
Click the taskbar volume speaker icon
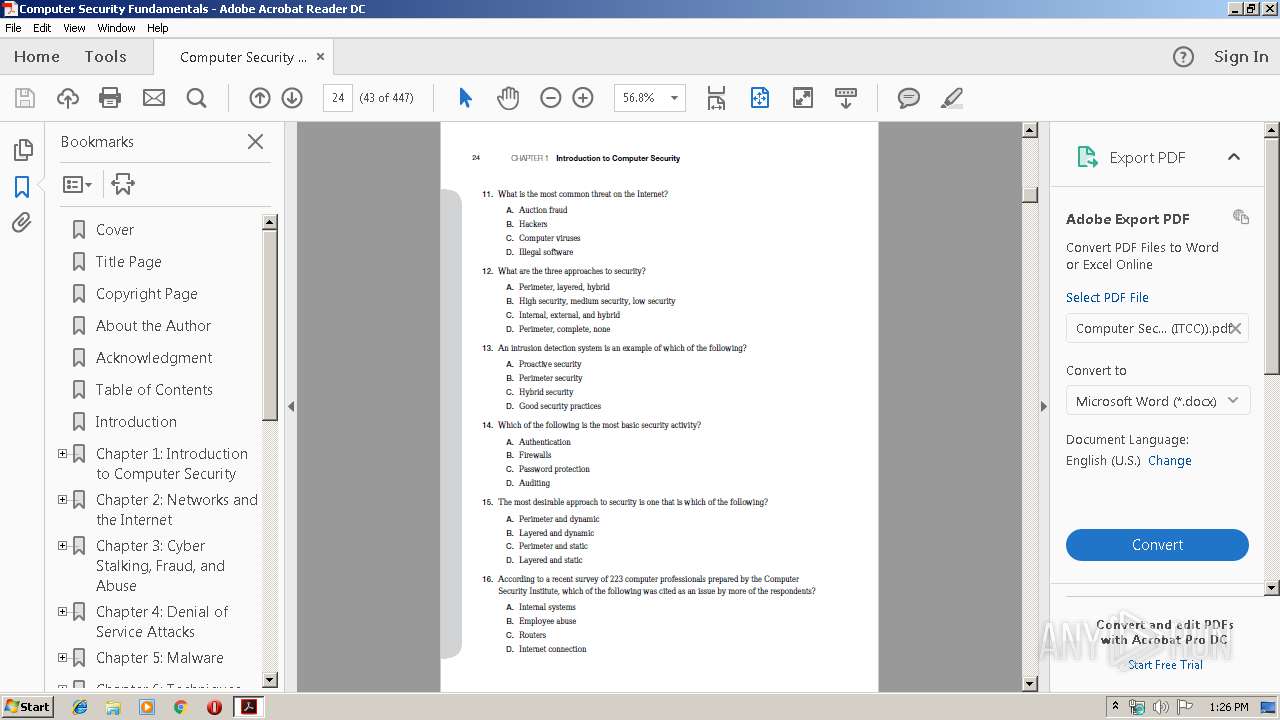tap(1160, 707)
